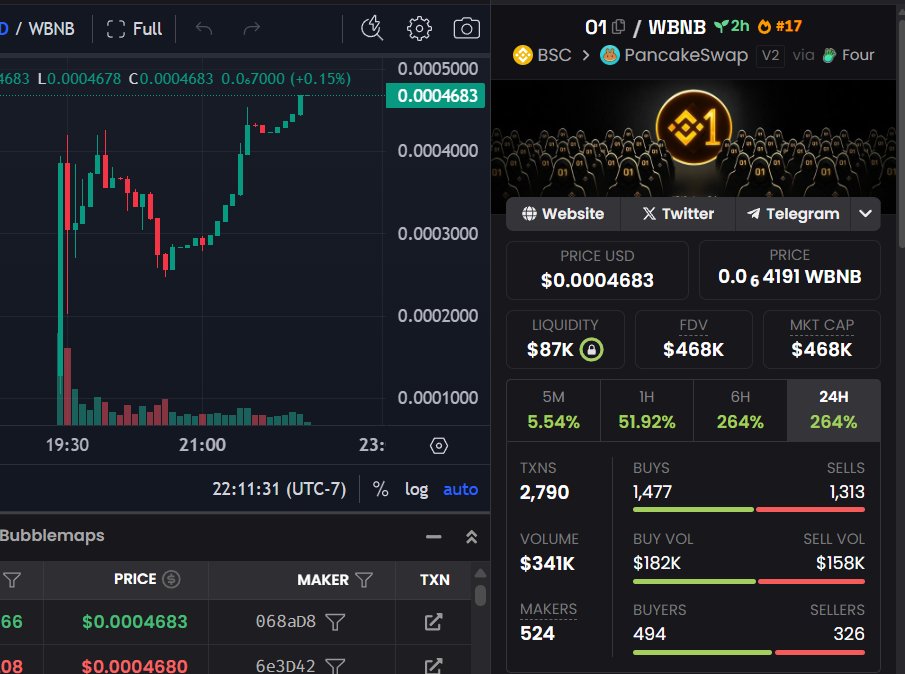Click trade price $0.0004683 in table

pyautogui.click(x=134, y=621)
